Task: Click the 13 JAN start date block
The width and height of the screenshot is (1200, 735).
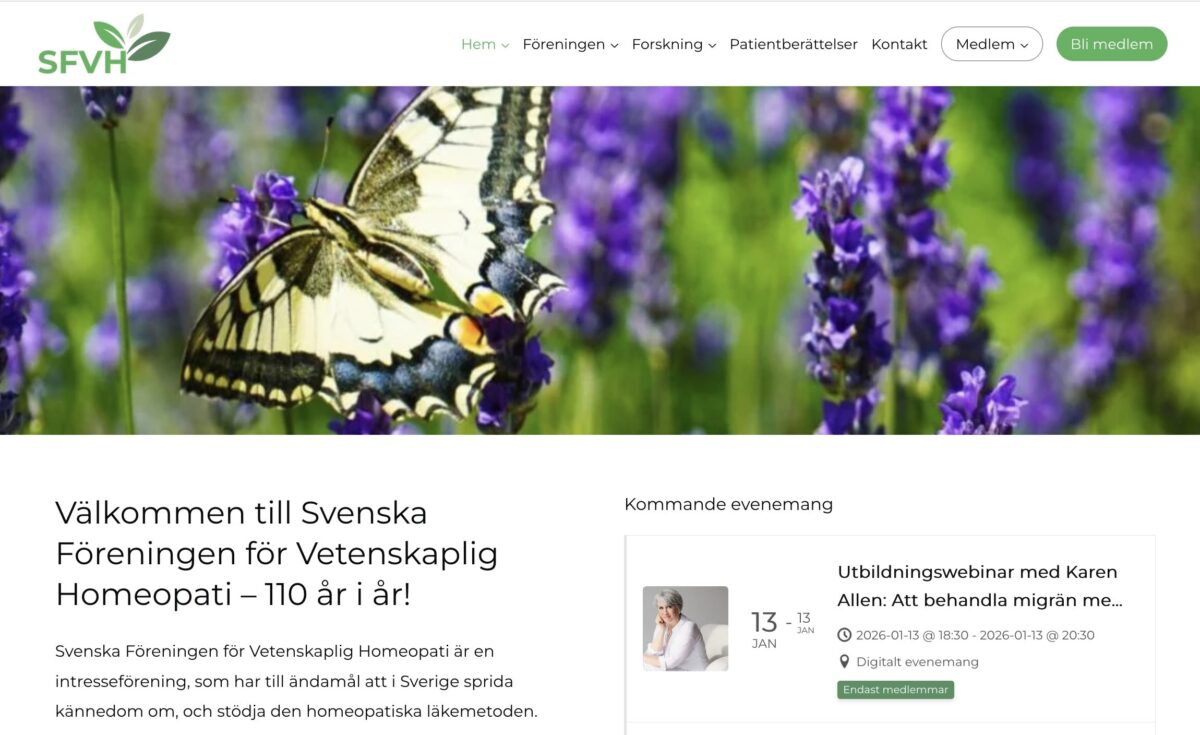Action: [764, 630]
